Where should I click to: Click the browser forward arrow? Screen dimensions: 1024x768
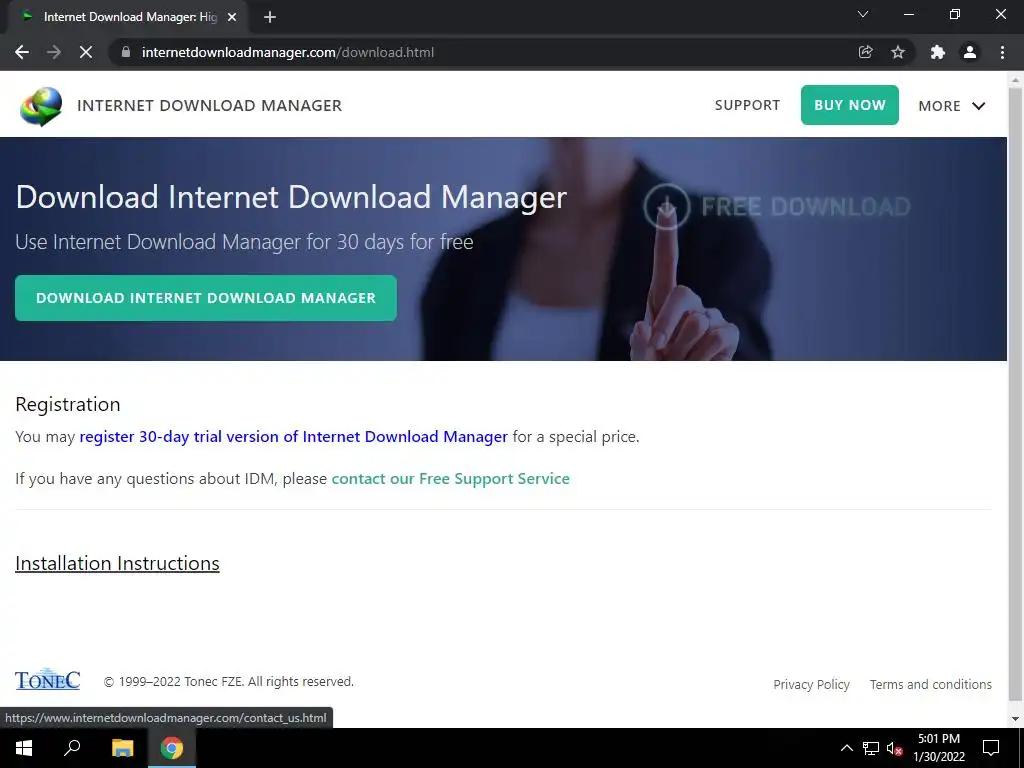(54, 52)
